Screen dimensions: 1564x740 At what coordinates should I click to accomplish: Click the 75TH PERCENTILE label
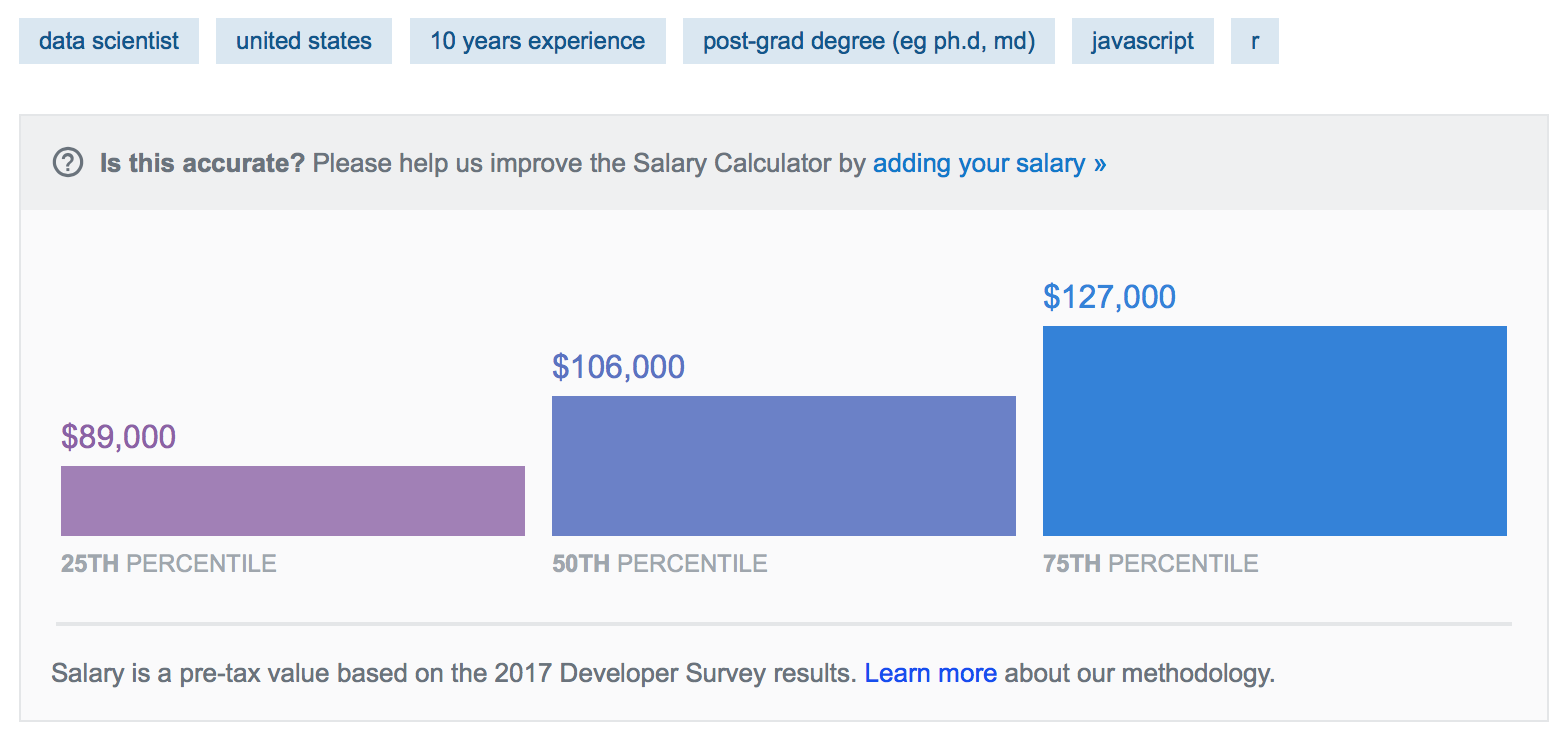click(1151, 564)
